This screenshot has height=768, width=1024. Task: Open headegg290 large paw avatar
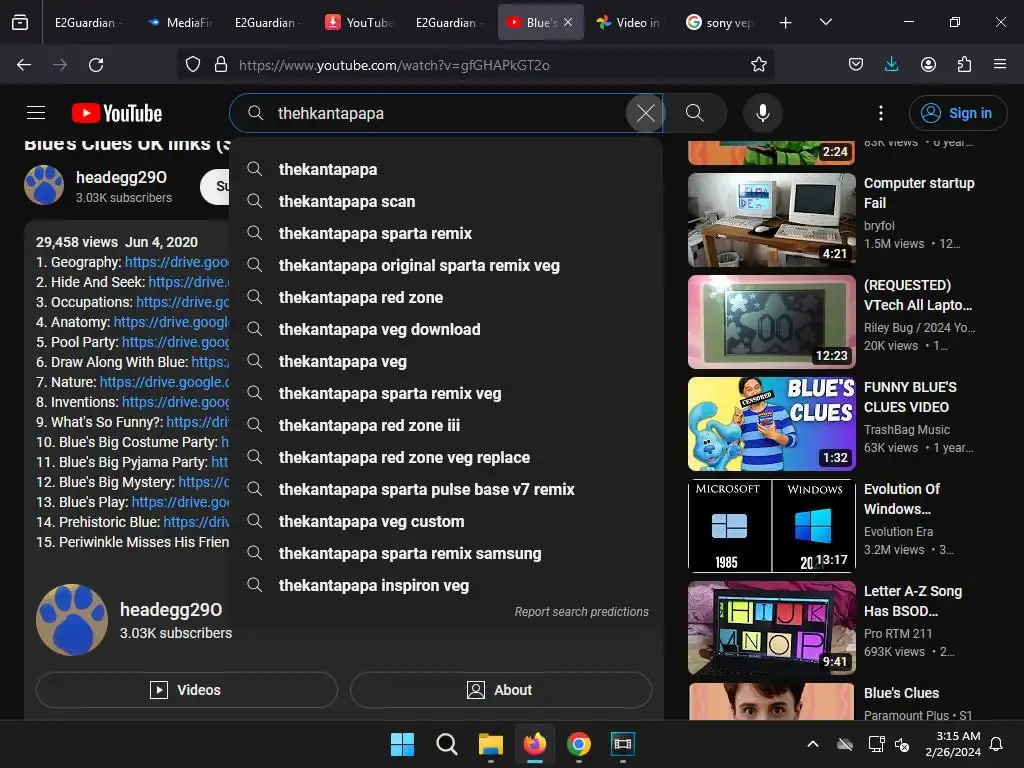click(x=72, y=620)
